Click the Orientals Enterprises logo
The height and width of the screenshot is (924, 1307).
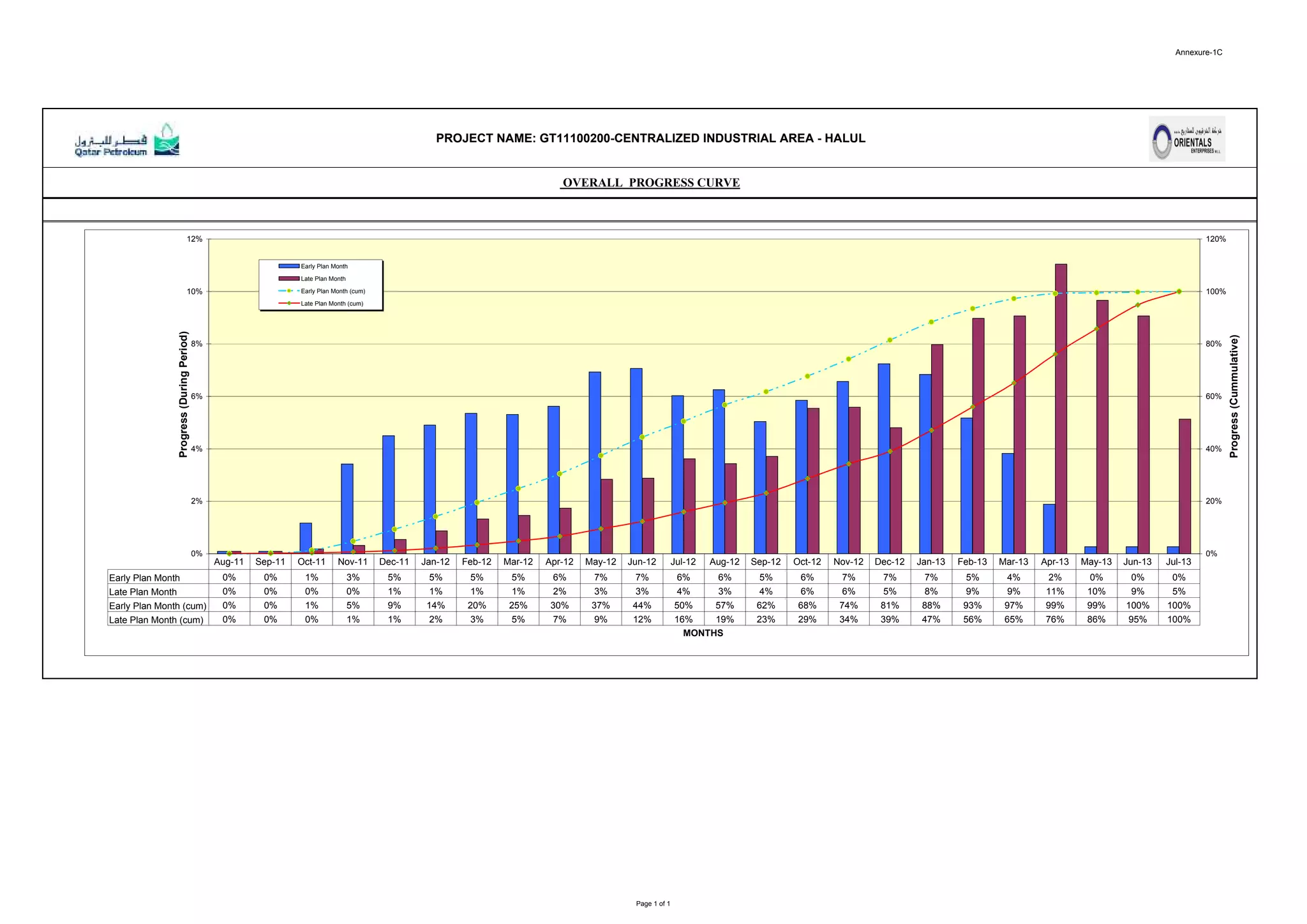(1186, 139)
